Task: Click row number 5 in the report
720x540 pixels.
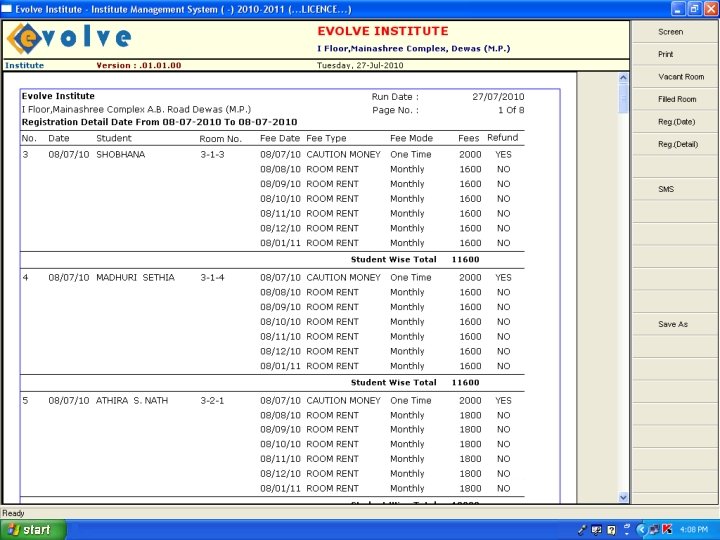Action: click(25, 401)
